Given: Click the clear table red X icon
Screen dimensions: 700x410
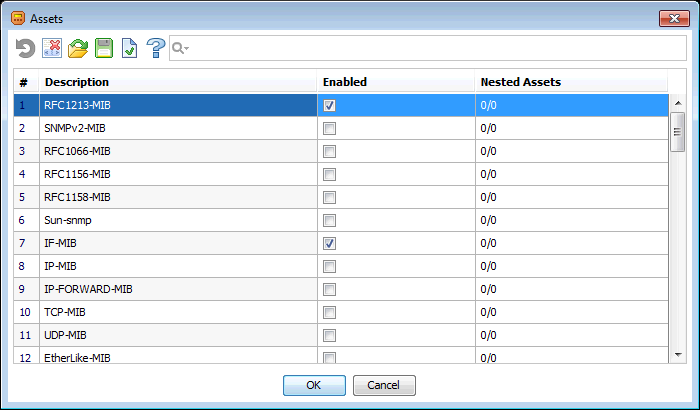Looking at the screenshot, I should click(52, 48).
